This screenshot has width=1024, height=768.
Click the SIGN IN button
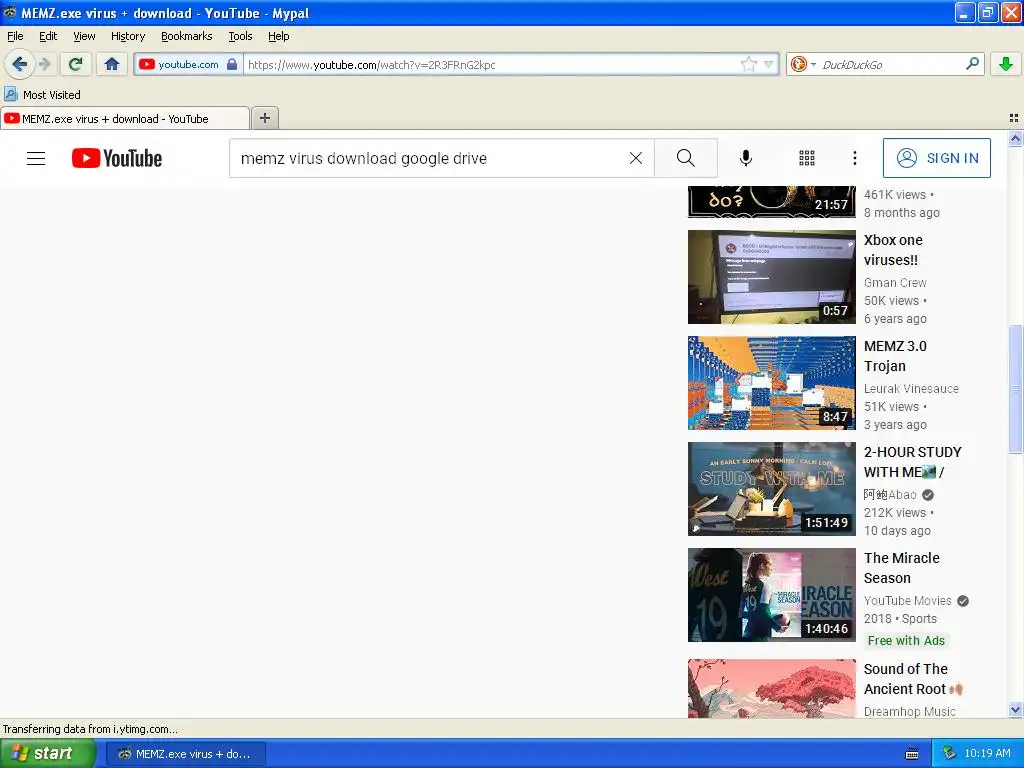click(x=936, y=158)
